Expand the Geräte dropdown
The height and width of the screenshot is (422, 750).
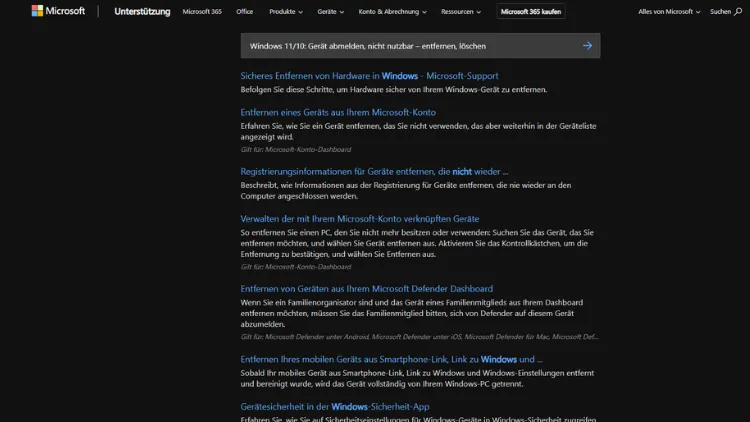(331, 11)
